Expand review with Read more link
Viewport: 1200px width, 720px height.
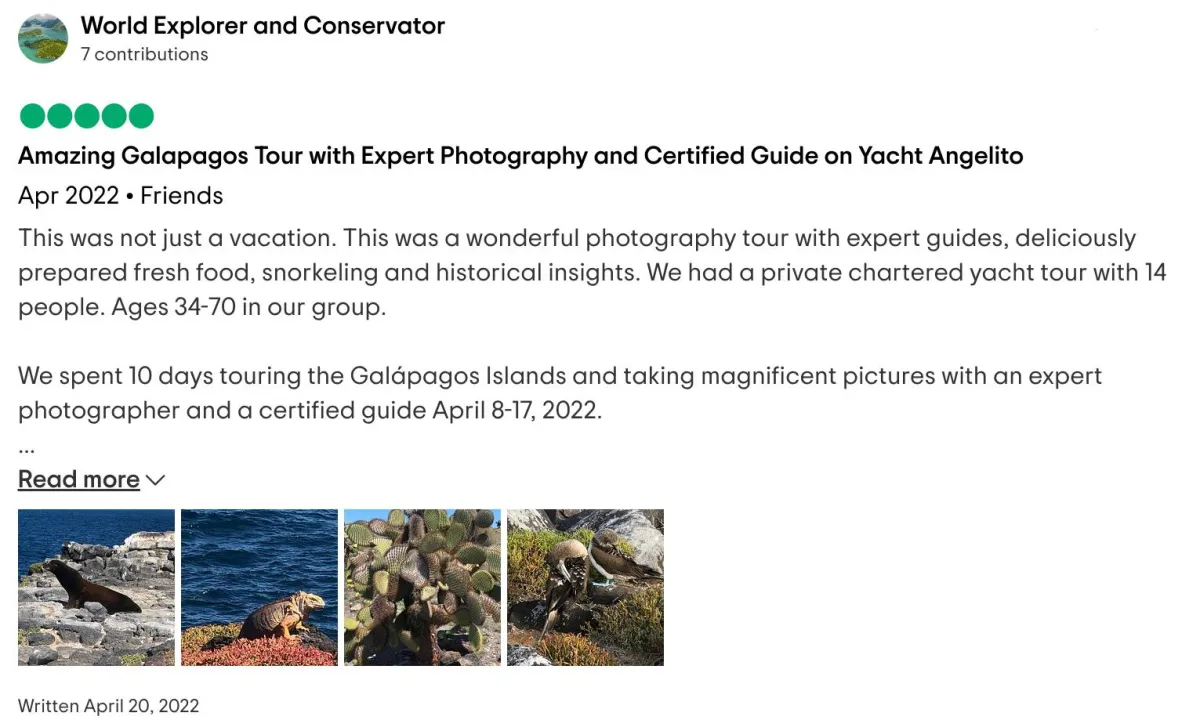click(x=79, y=480)
